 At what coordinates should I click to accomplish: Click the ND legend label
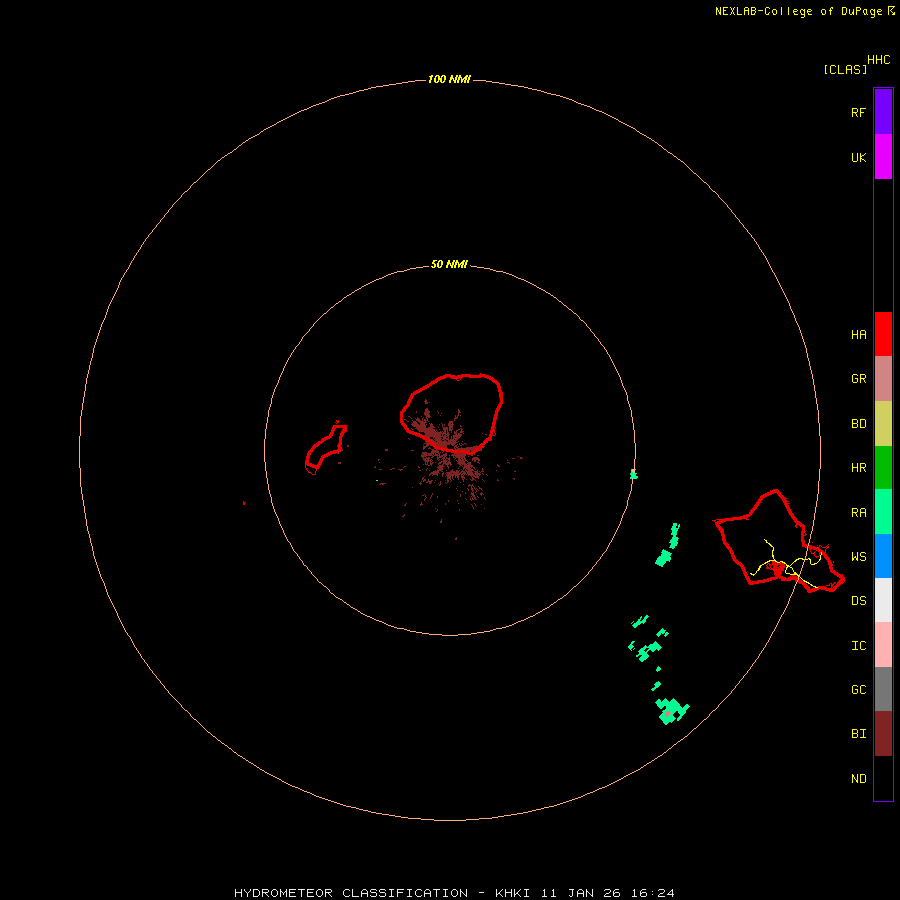coord(858,778)
